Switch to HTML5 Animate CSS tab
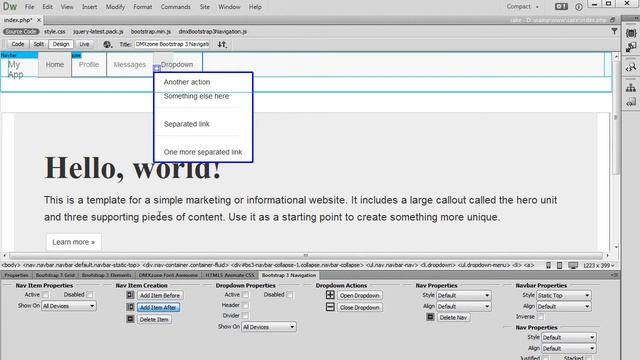Screen dimensions: 640x360 (x=230, y=275)
